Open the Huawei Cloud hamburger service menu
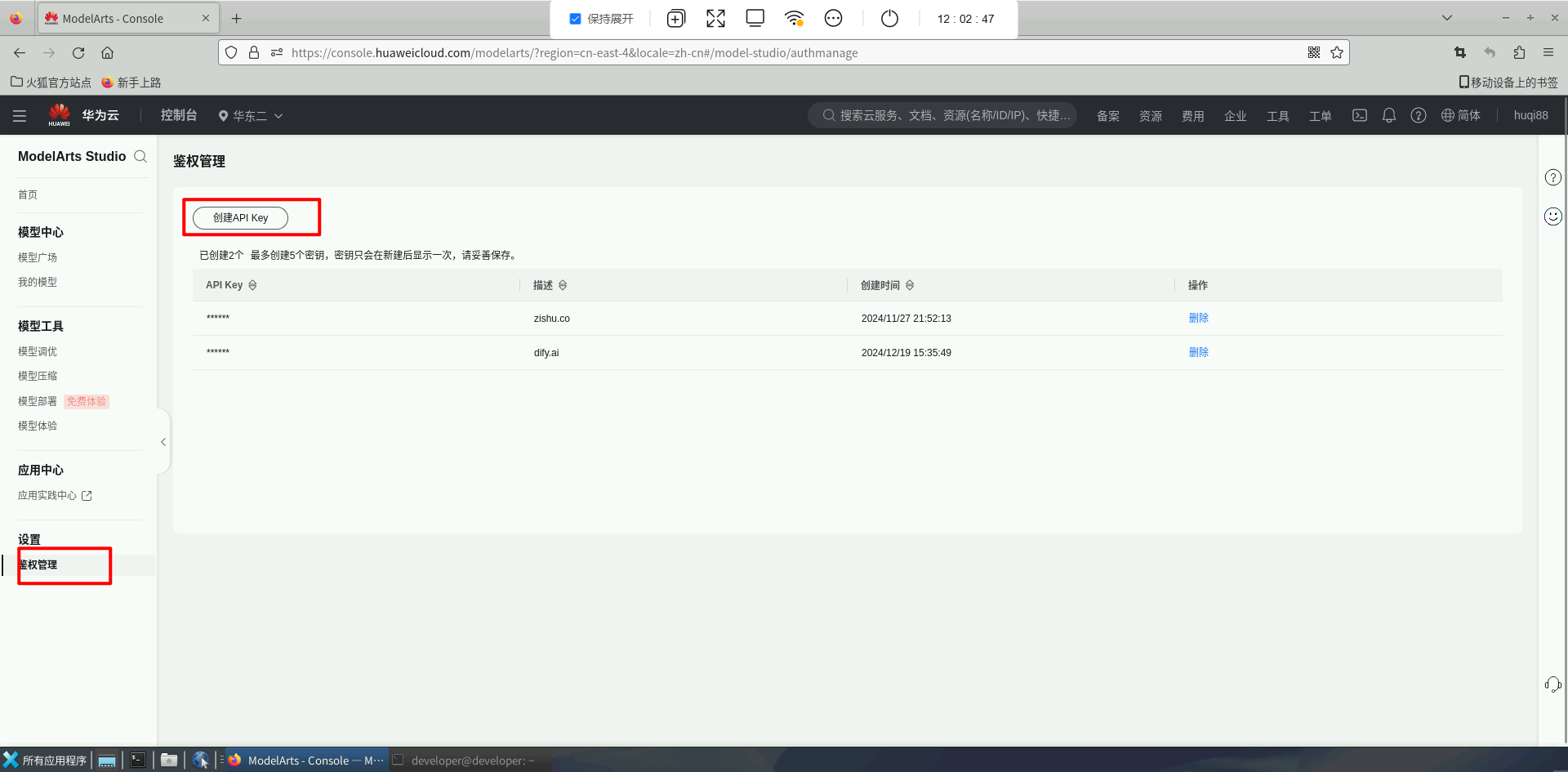Image resolution: width=1568 pixels, height=772 pixels. click(20, 116)
